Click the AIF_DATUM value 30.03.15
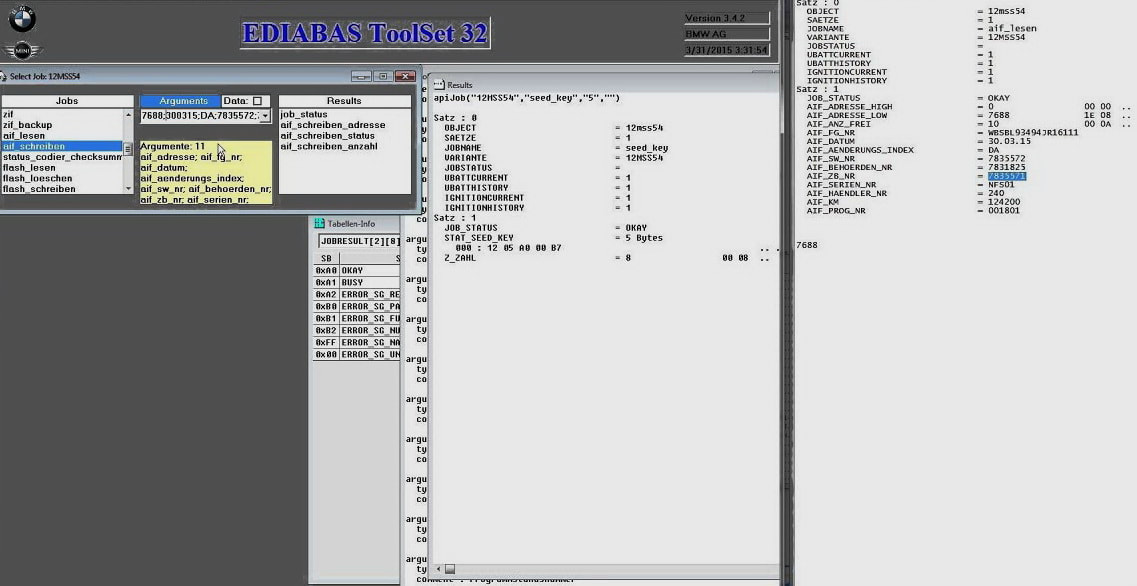1137x586 pixels. (x=1009, y=141)
